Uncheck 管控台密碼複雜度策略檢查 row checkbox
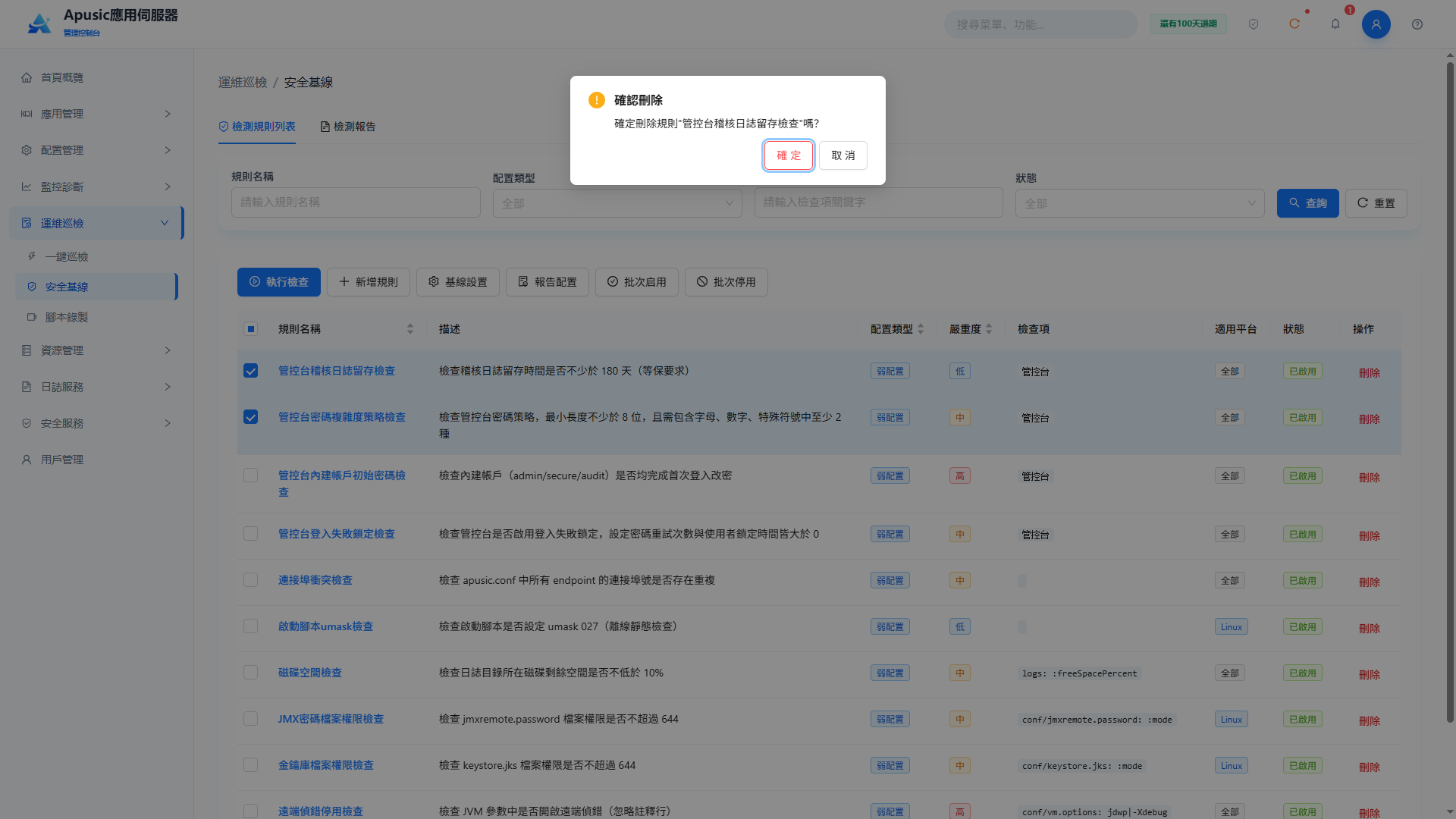Viewport: 1456px width, 819px height. [251, 417]
